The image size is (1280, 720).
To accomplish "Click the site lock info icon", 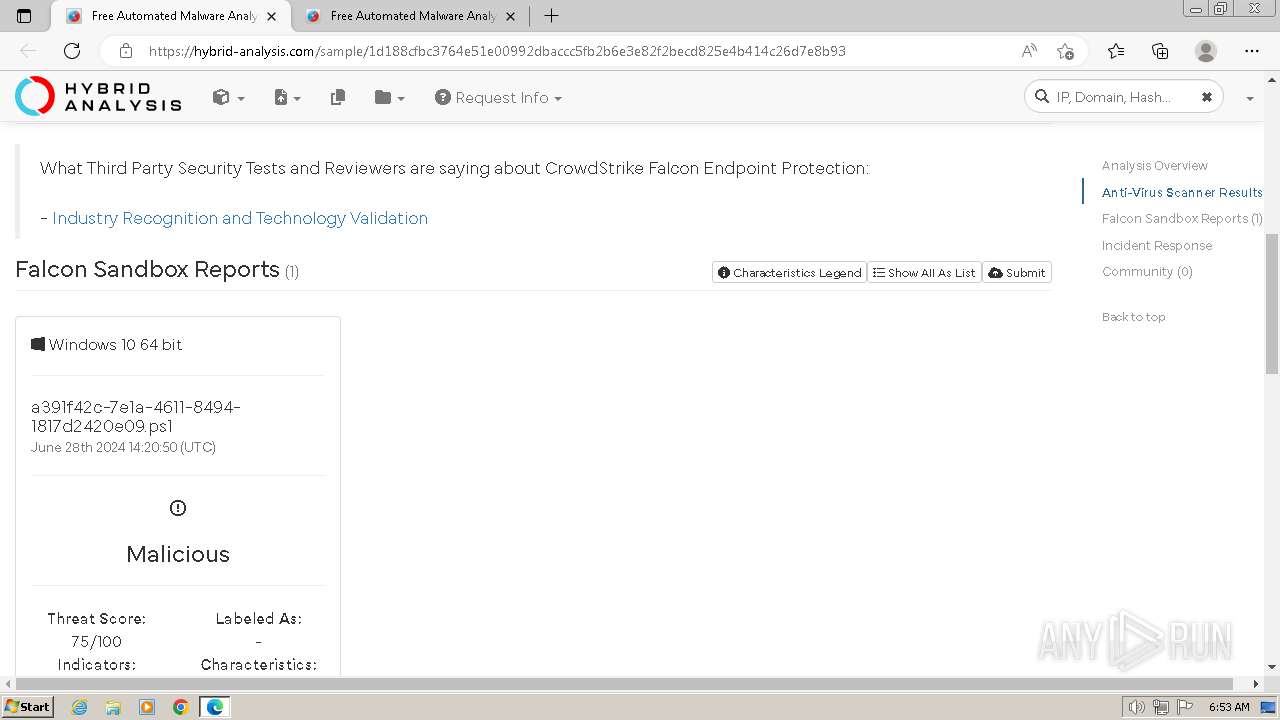I will tap(126, 51).
